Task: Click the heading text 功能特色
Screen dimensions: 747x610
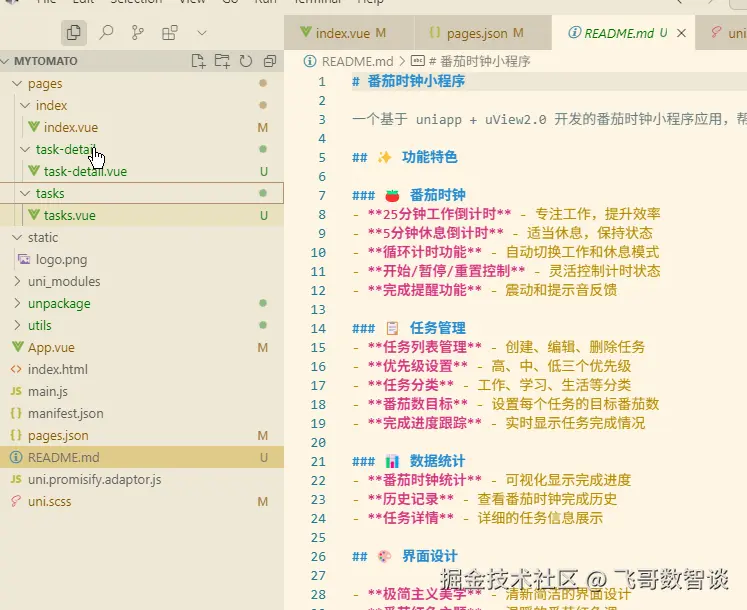Action: pos(429,157)
